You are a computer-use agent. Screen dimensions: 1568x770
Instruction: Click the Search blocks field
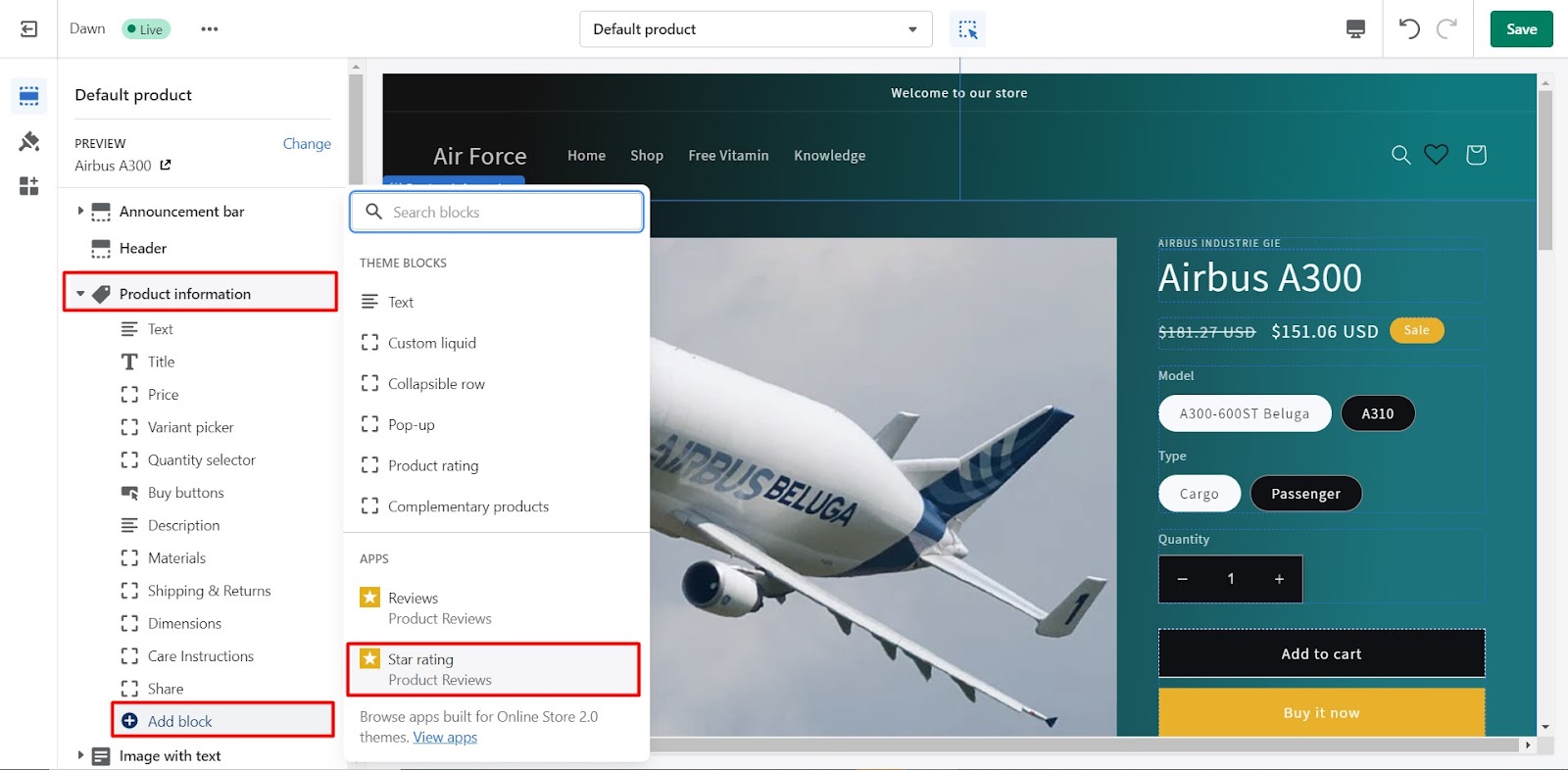[x=497, y=212]
